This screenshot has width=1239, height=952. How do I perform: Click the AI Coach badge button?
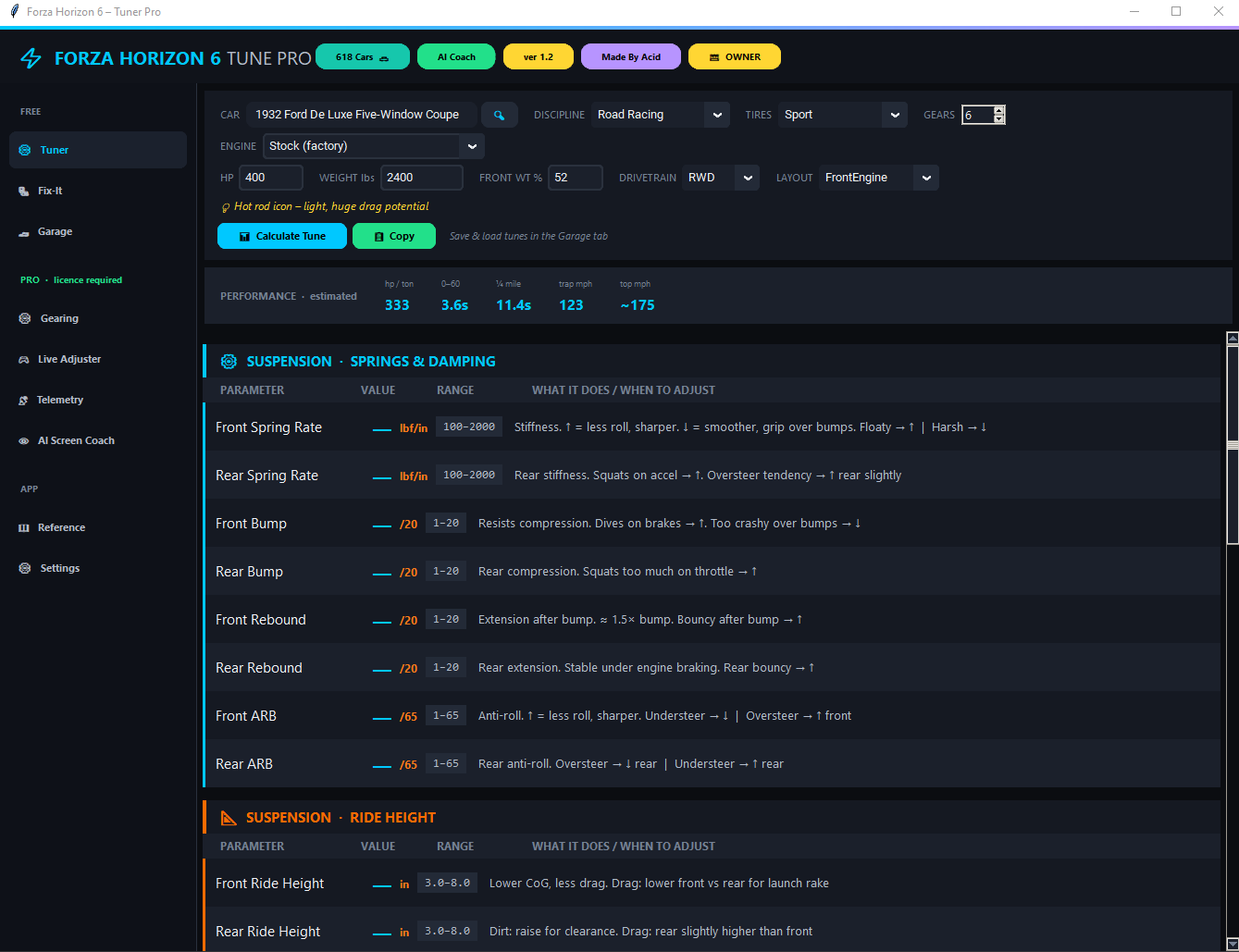point(456,56)
